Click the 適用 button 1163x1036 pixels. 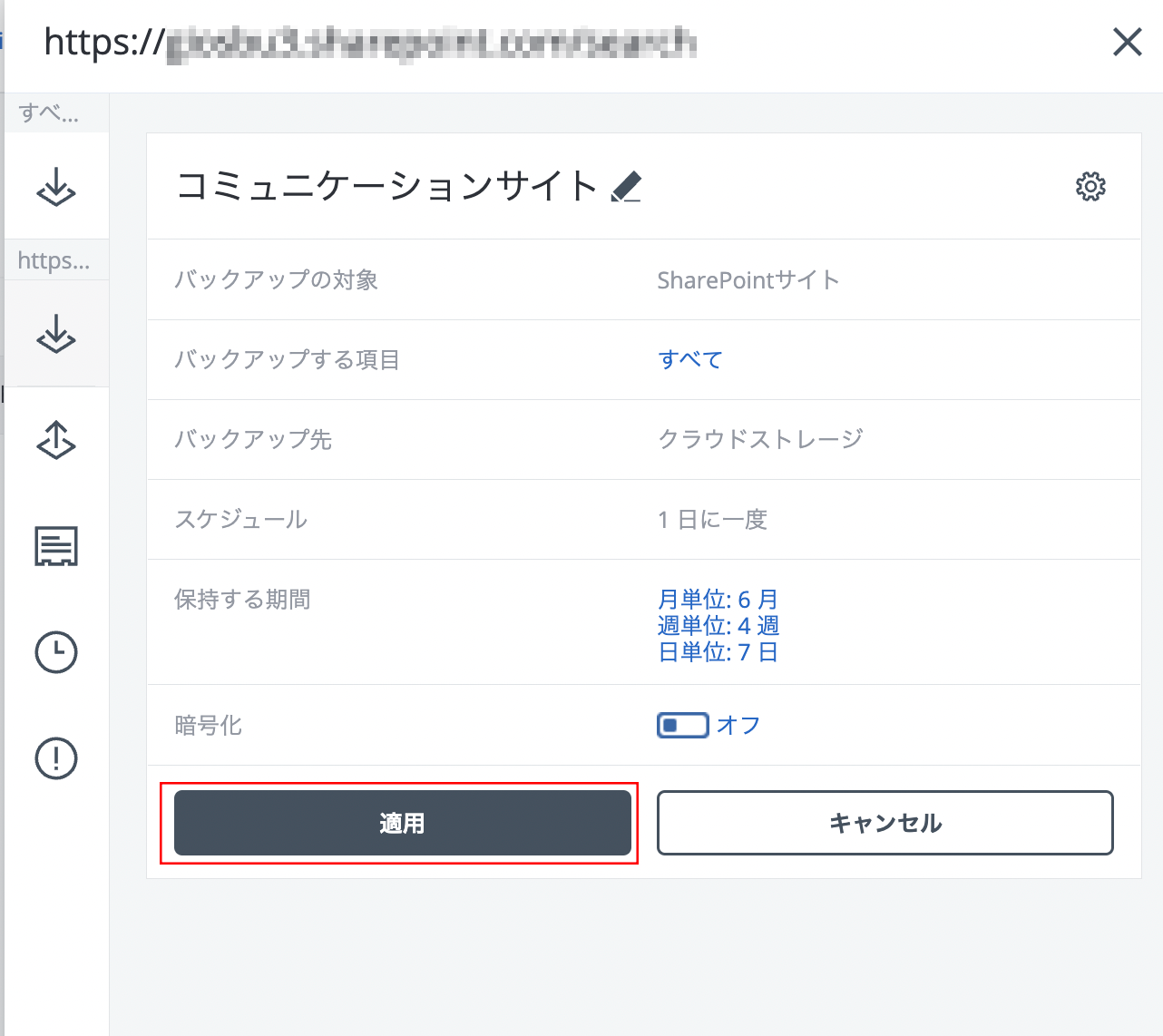coord(403,823)
